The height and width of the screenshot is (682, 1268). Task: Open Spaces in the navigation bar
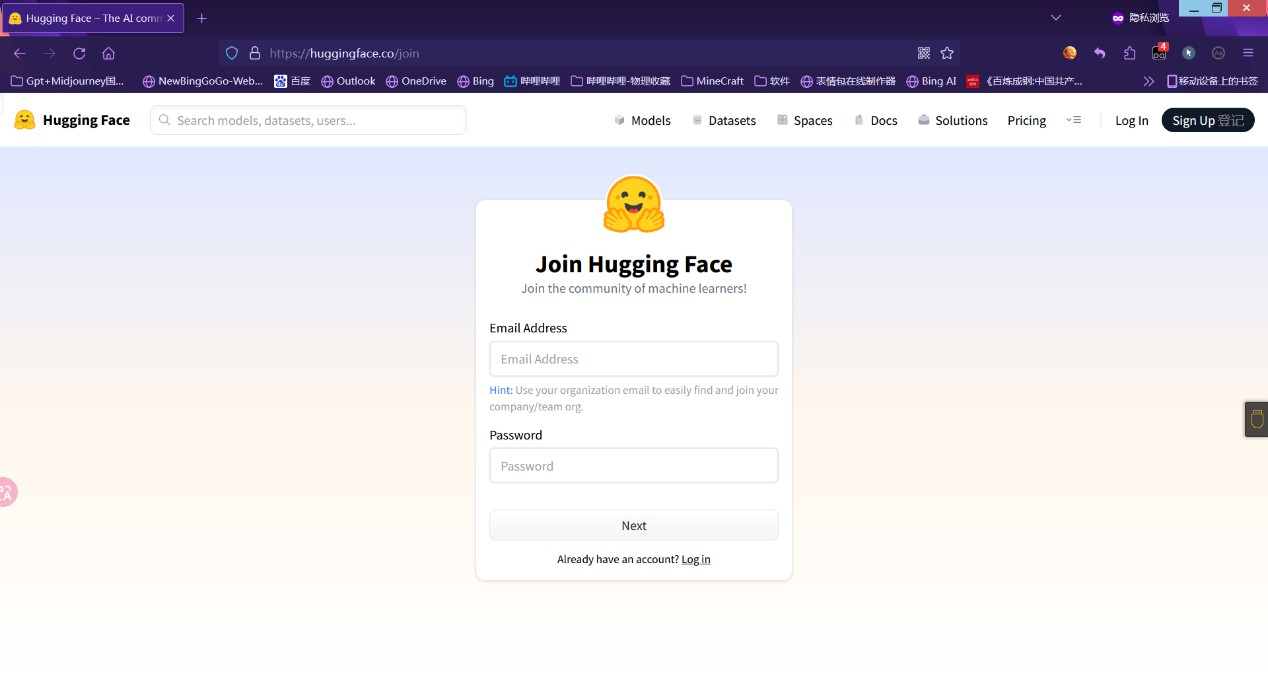coord(804,120)
